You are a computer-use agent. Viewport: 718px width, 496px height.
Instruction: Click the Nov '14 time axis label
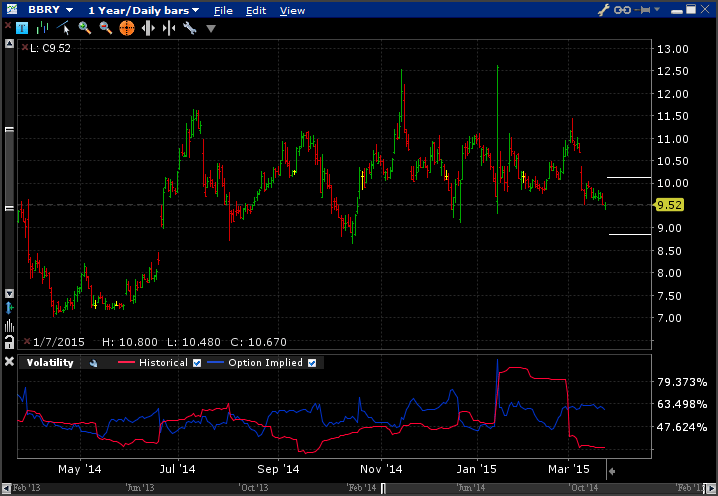(x=381, y=469)
